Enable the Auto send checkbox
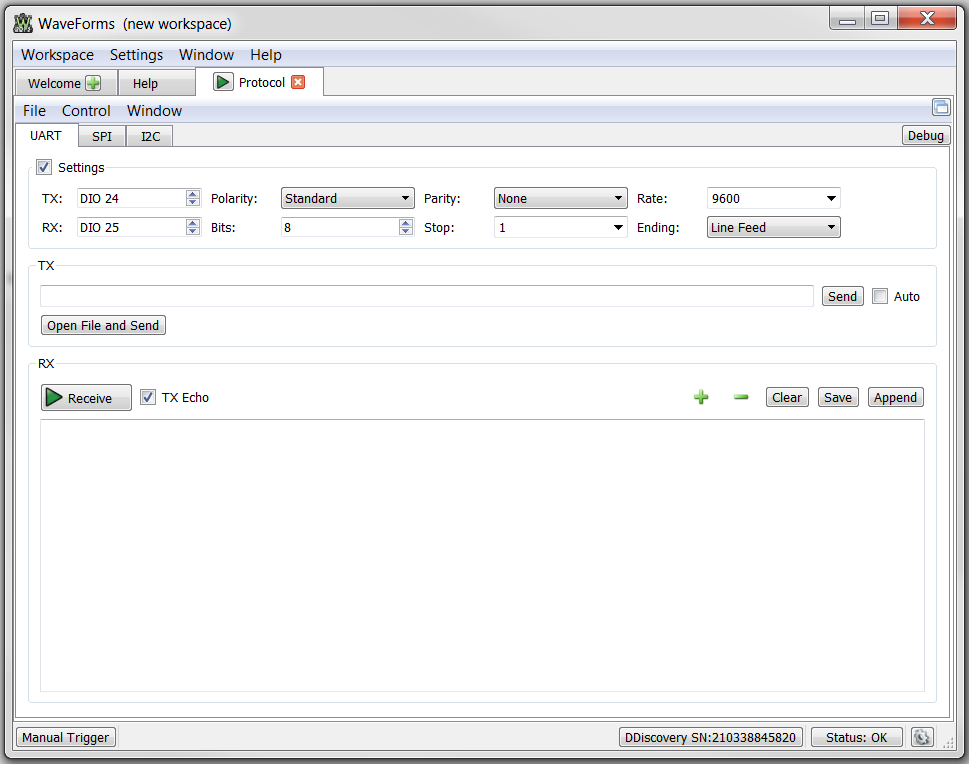 (880, 296)
